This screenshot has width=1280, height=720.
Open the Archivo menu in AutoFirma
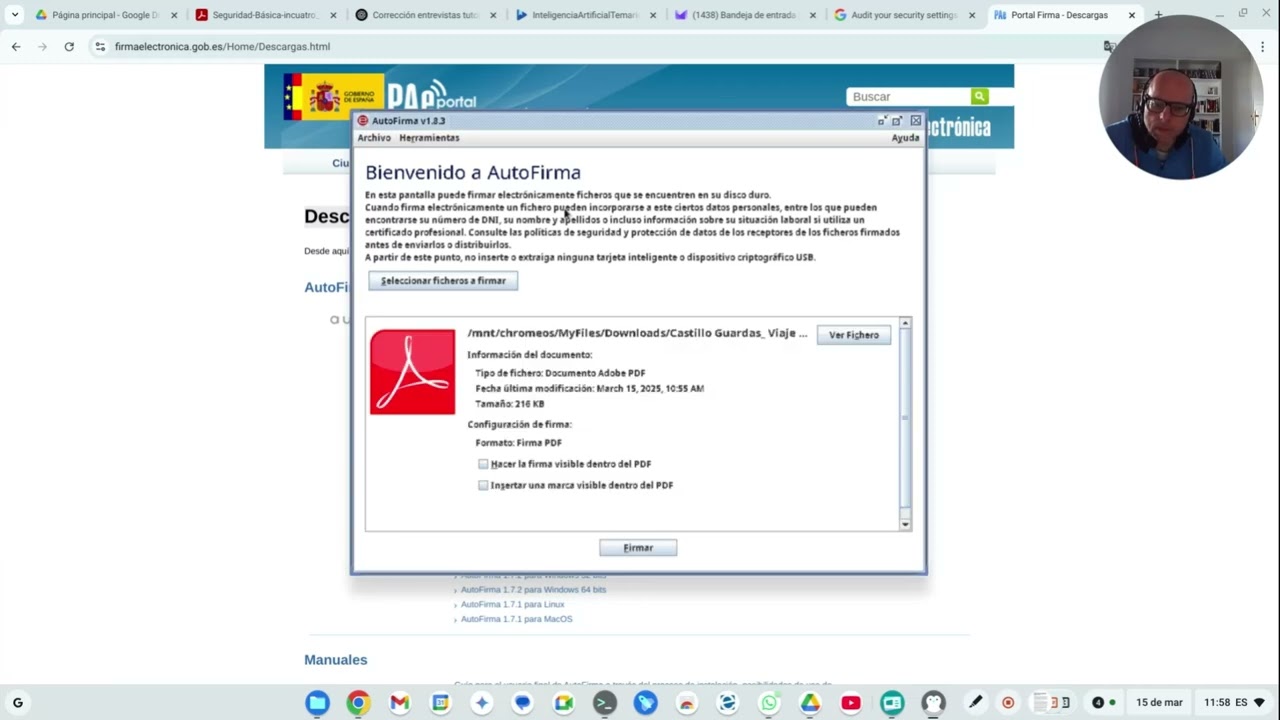pos(374,138)
